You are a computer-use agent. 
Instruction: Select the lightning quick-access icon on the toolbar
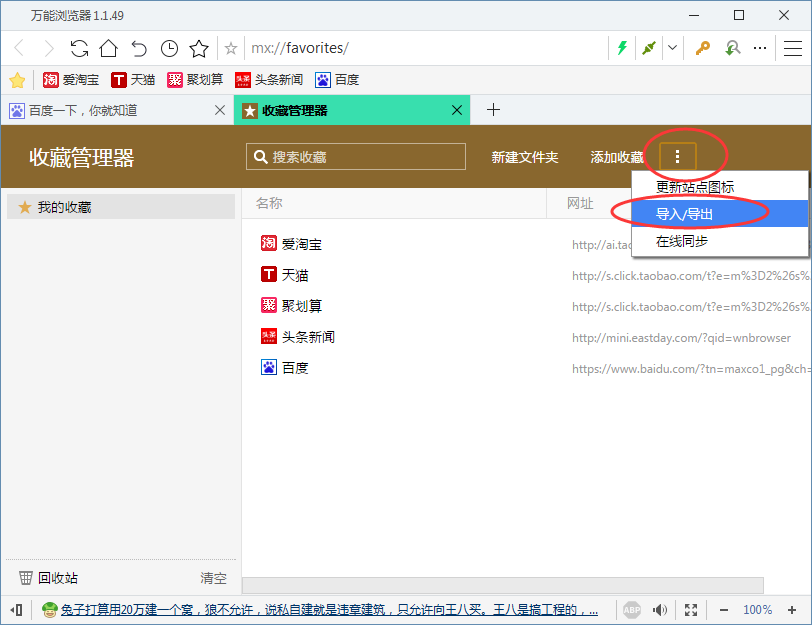(621, 47)
